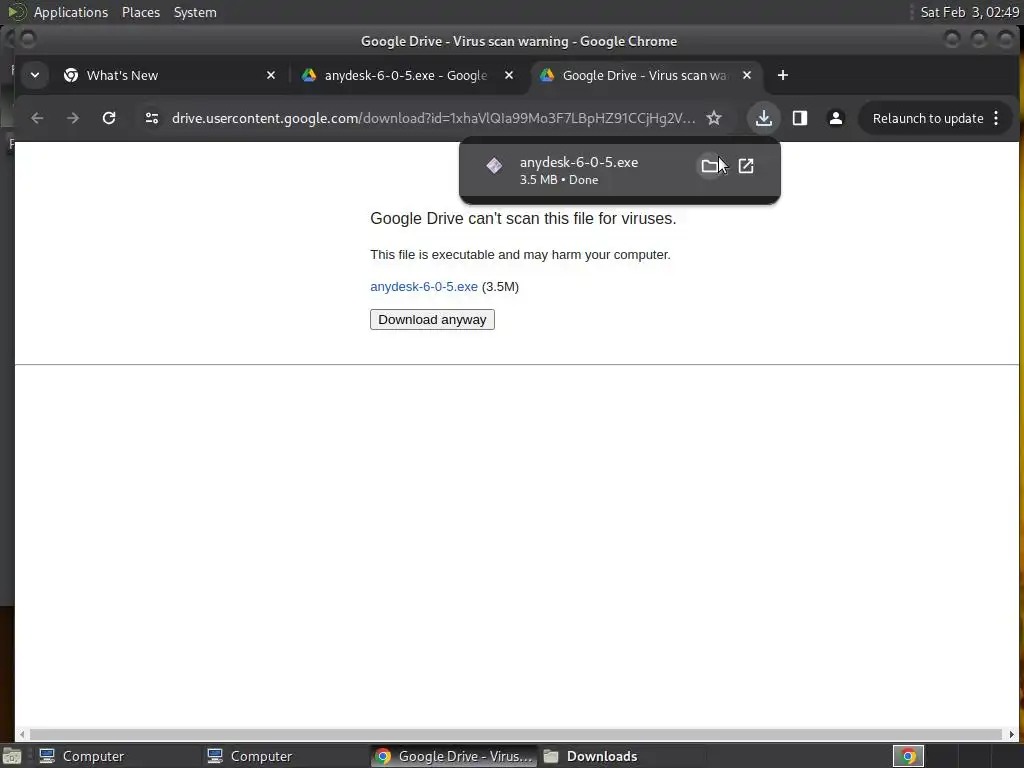Go back to previous page

pos(37,118)
